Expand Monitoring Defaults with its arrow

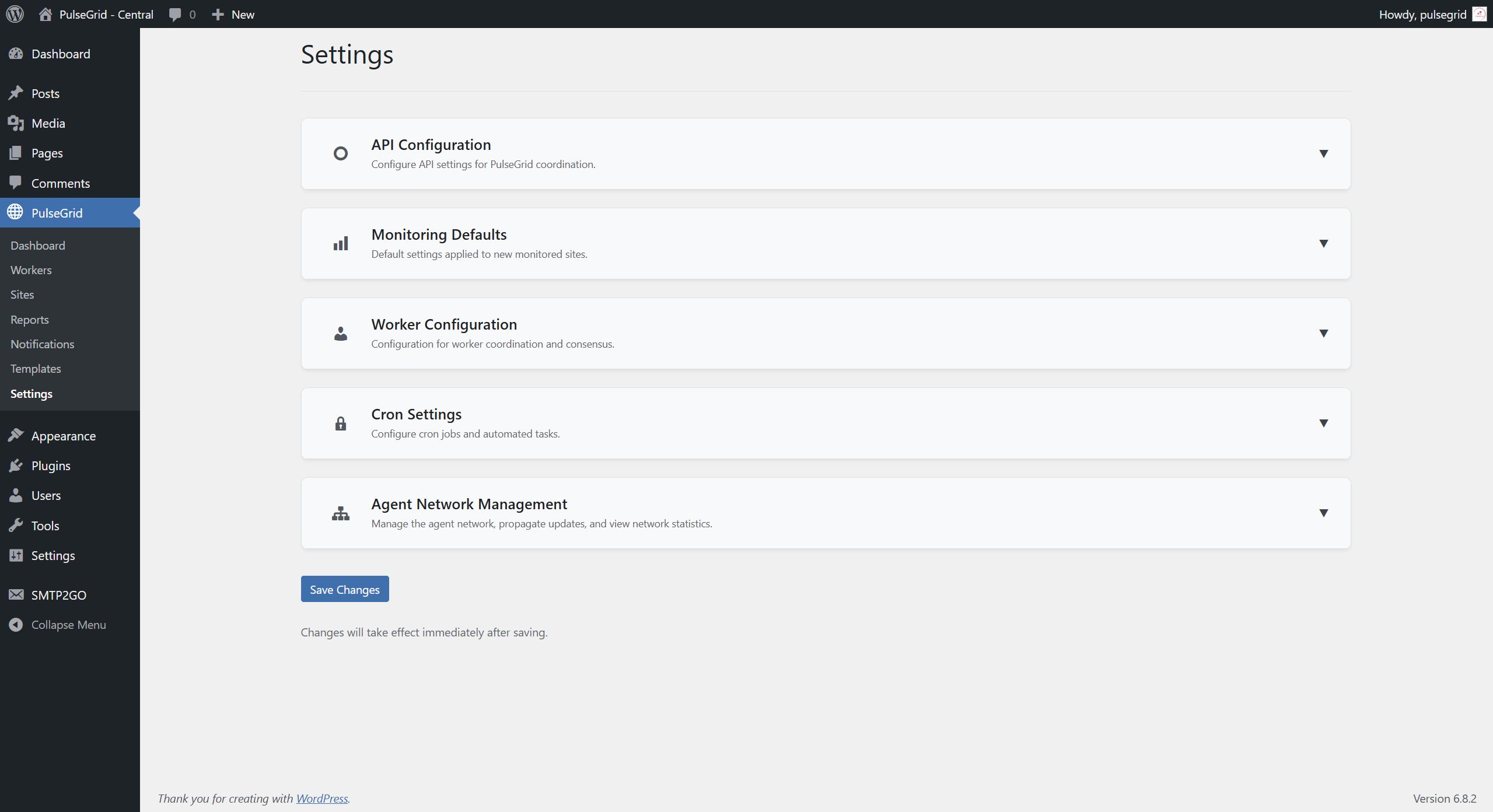pos(1323,243)
